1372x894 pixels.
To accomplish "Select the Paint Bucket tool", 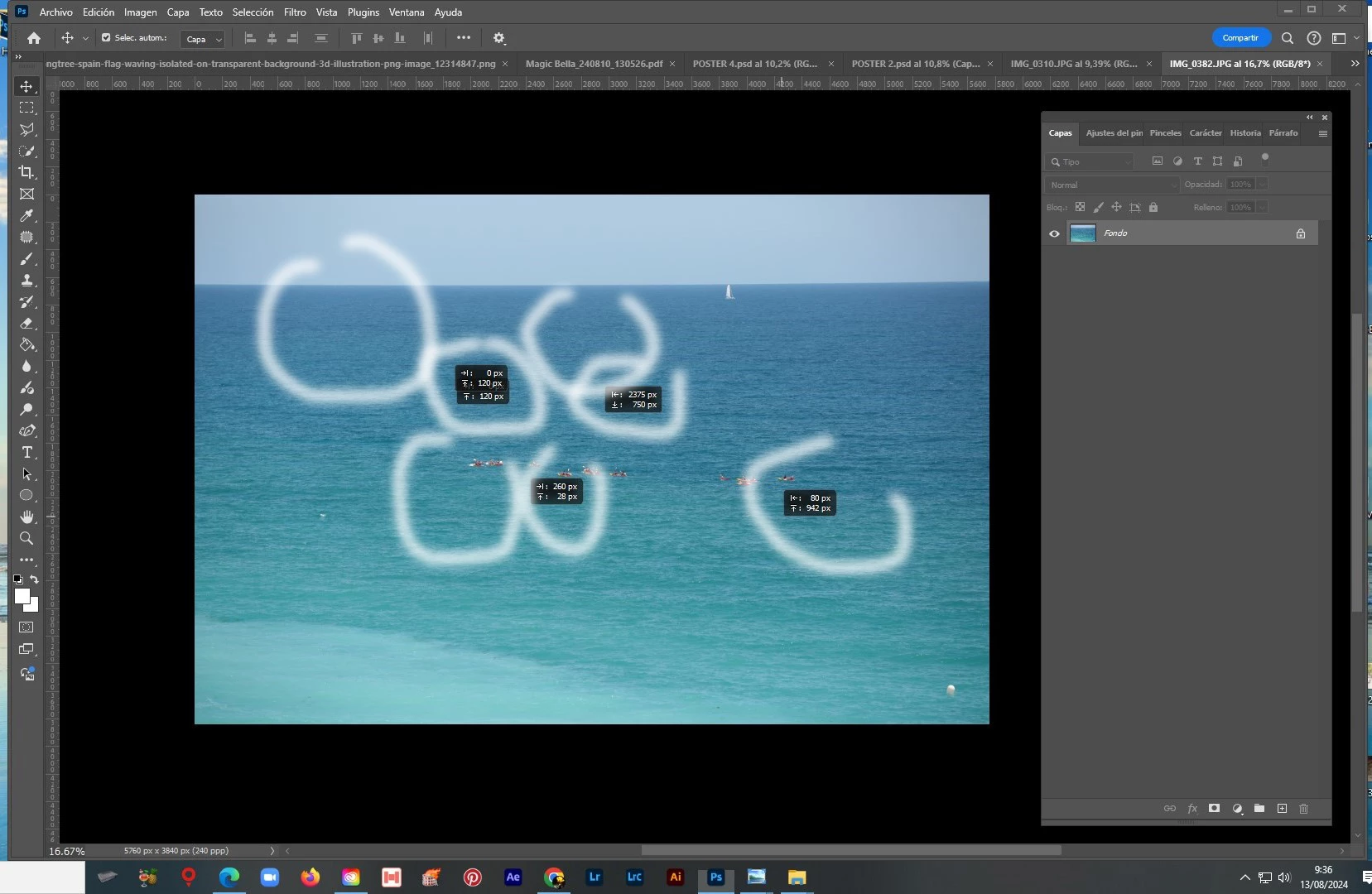I will [x=26, y=345].
